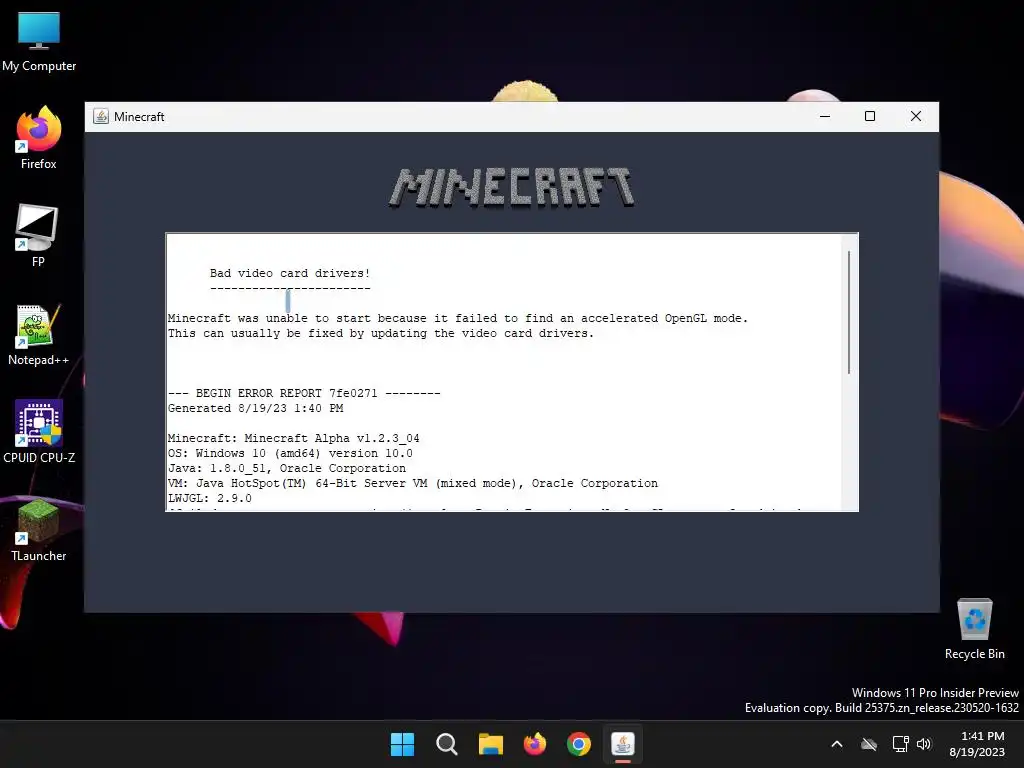Select the FP desktop shortcut
The width and height of the screenshot is (1024, 768).
click(x=38, y=235)
